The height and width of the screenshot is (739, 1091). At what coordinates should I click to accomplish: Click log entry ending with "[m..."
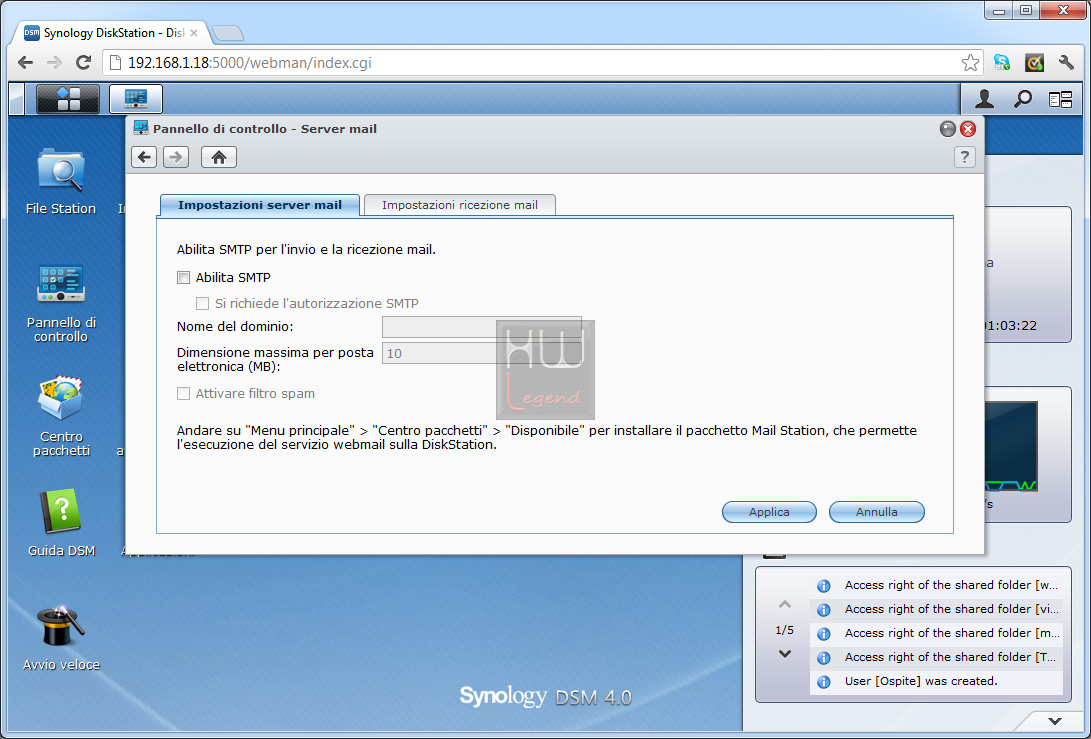[x=937, y=633]
